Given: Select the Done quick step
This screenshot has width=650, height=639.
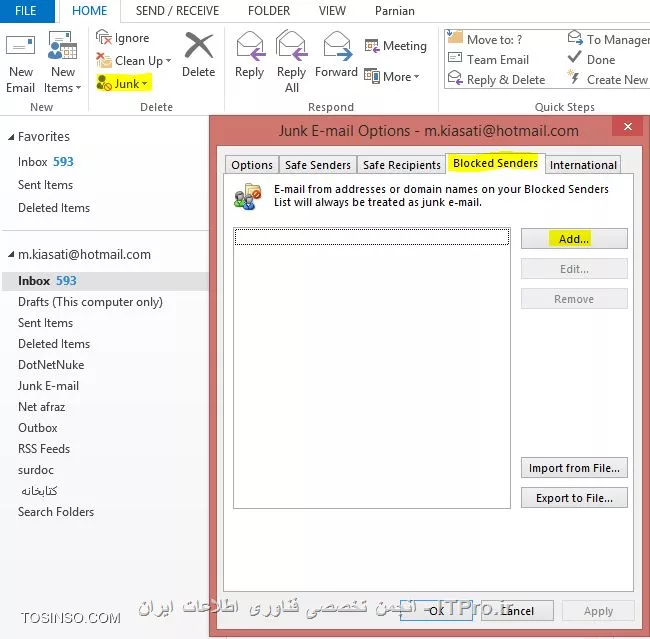Looking at the screenshot, I should 592,59.
